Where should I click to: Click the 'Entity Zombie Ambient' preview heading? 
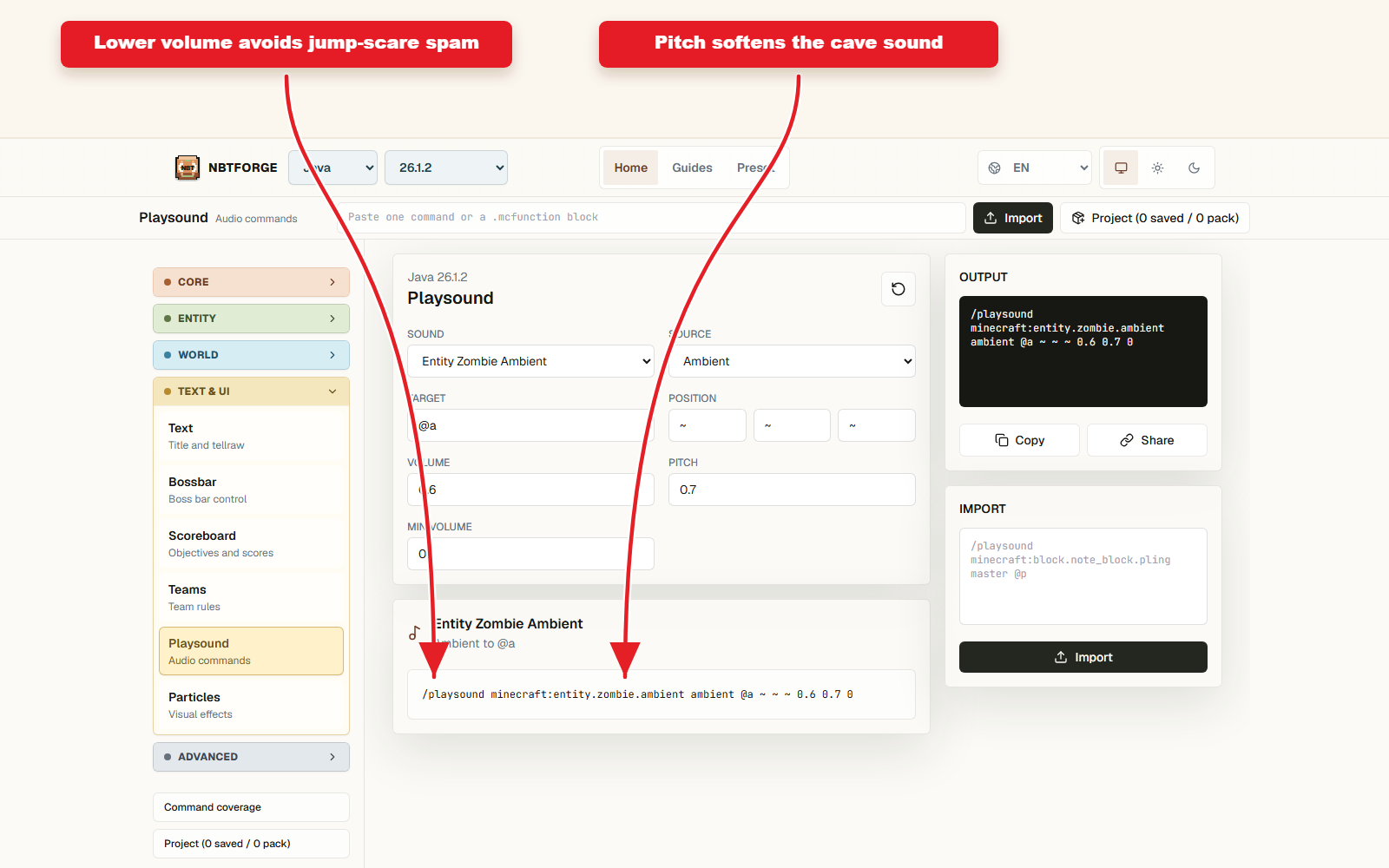point(509,623)
